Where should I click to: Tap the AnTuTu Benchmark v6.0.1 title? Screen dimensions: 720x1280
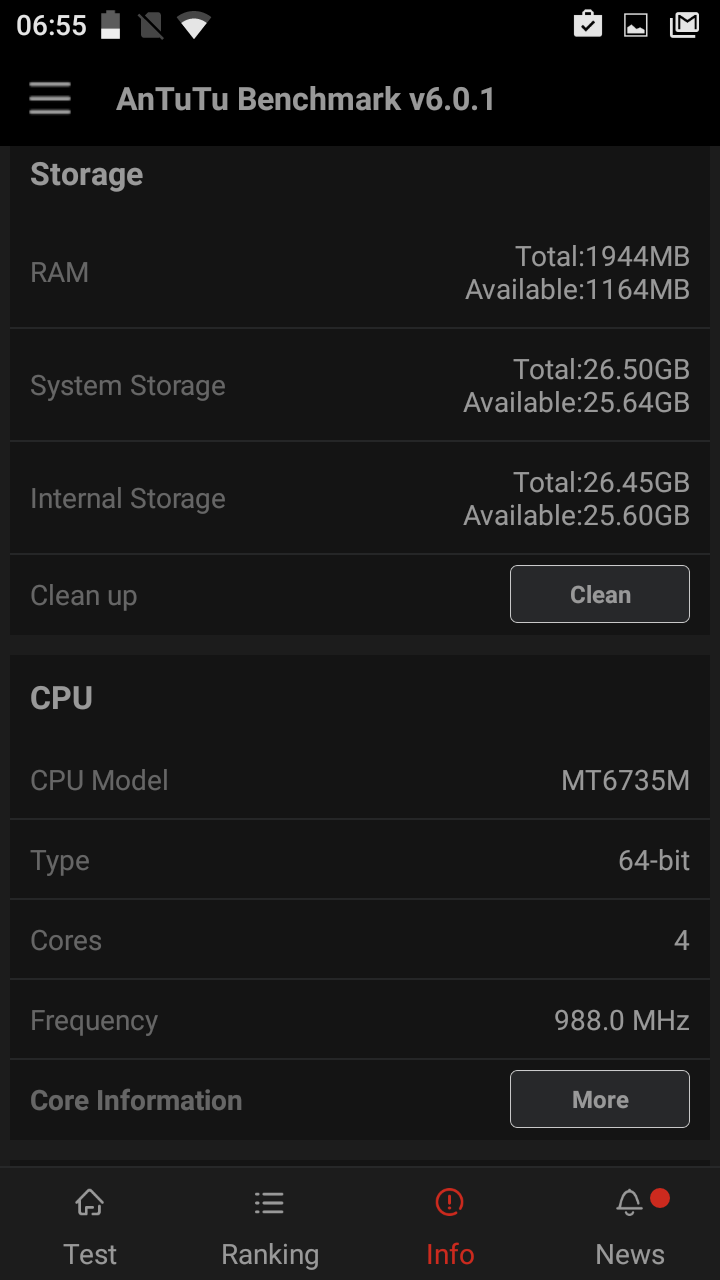pyautogui.click(x=305, y=99)
